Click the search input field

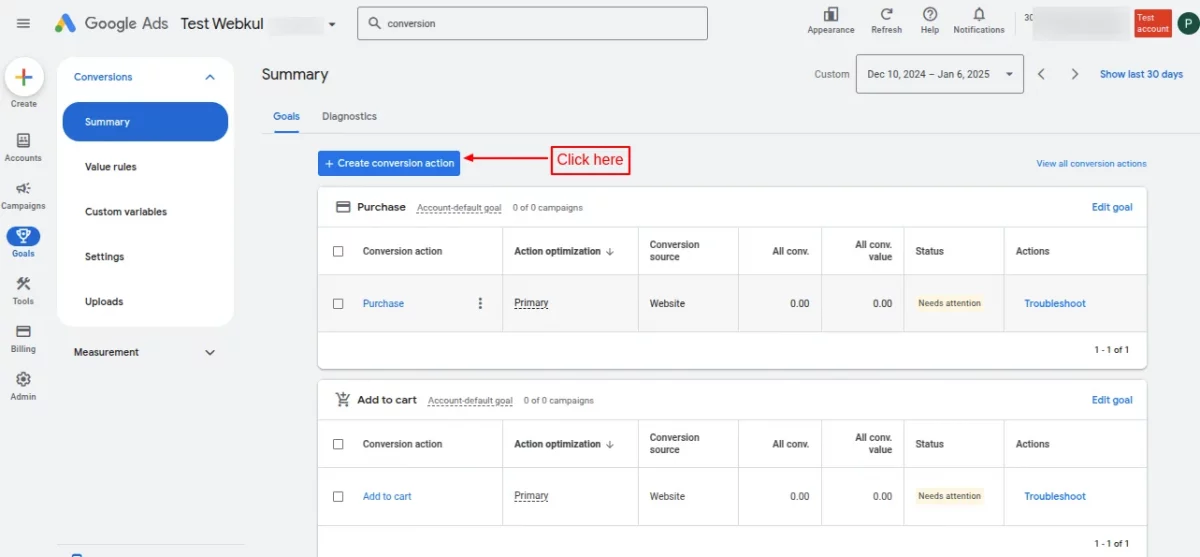pyautogui.click(x=532, y=23)
